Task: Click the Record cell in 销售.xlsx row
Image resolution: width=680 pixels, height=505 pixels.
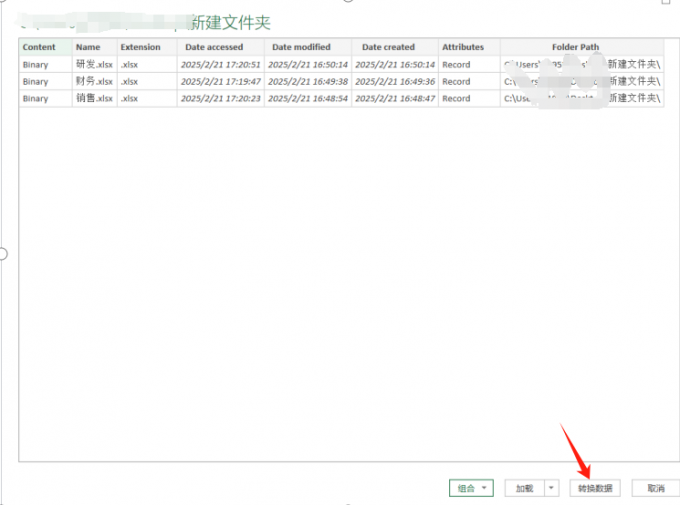Action: click(x=456, y=98)
